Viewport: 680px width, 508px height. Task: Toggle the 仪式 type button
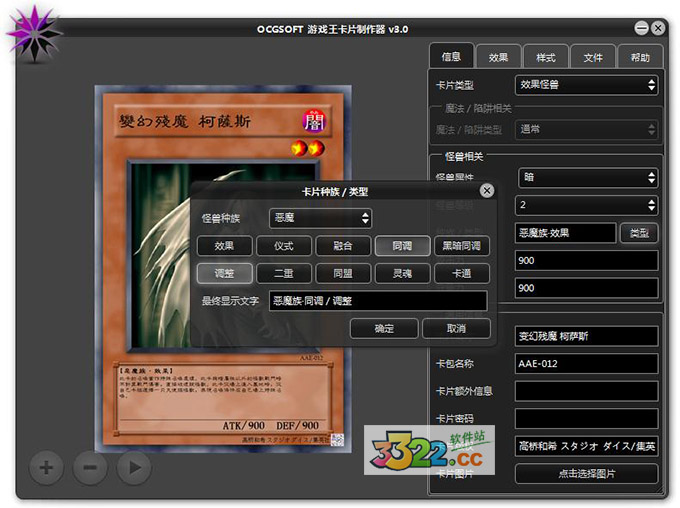pyautogui.click(x=284, y=246)
